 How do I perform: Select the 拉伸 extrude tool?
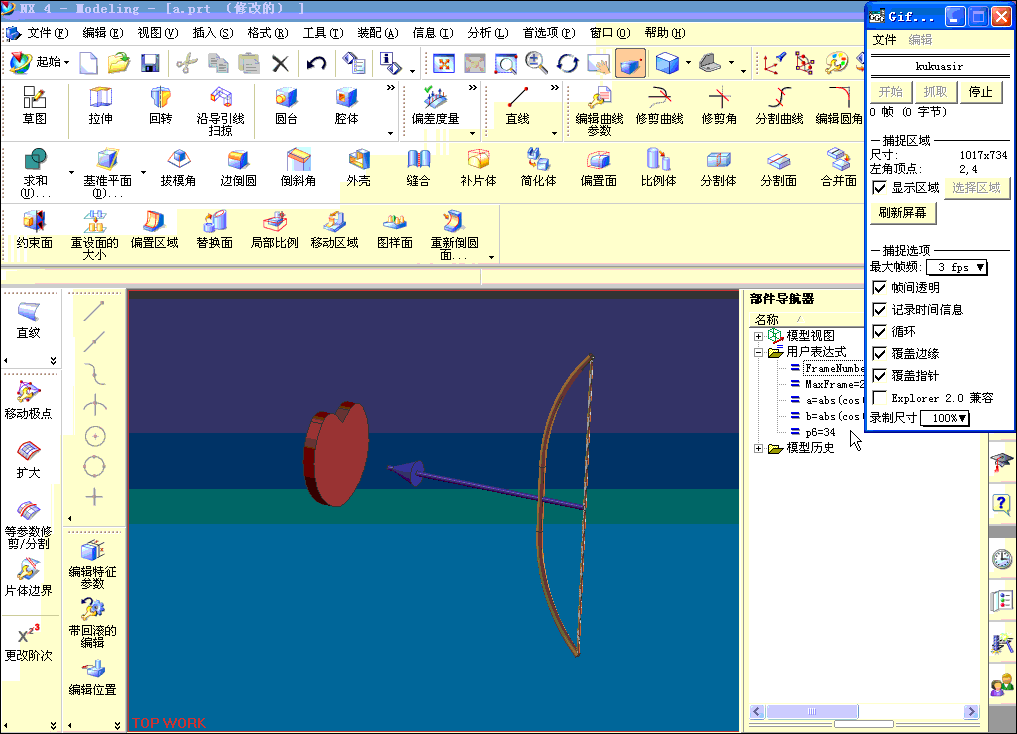pyautogui.click(x=101, y=106)
